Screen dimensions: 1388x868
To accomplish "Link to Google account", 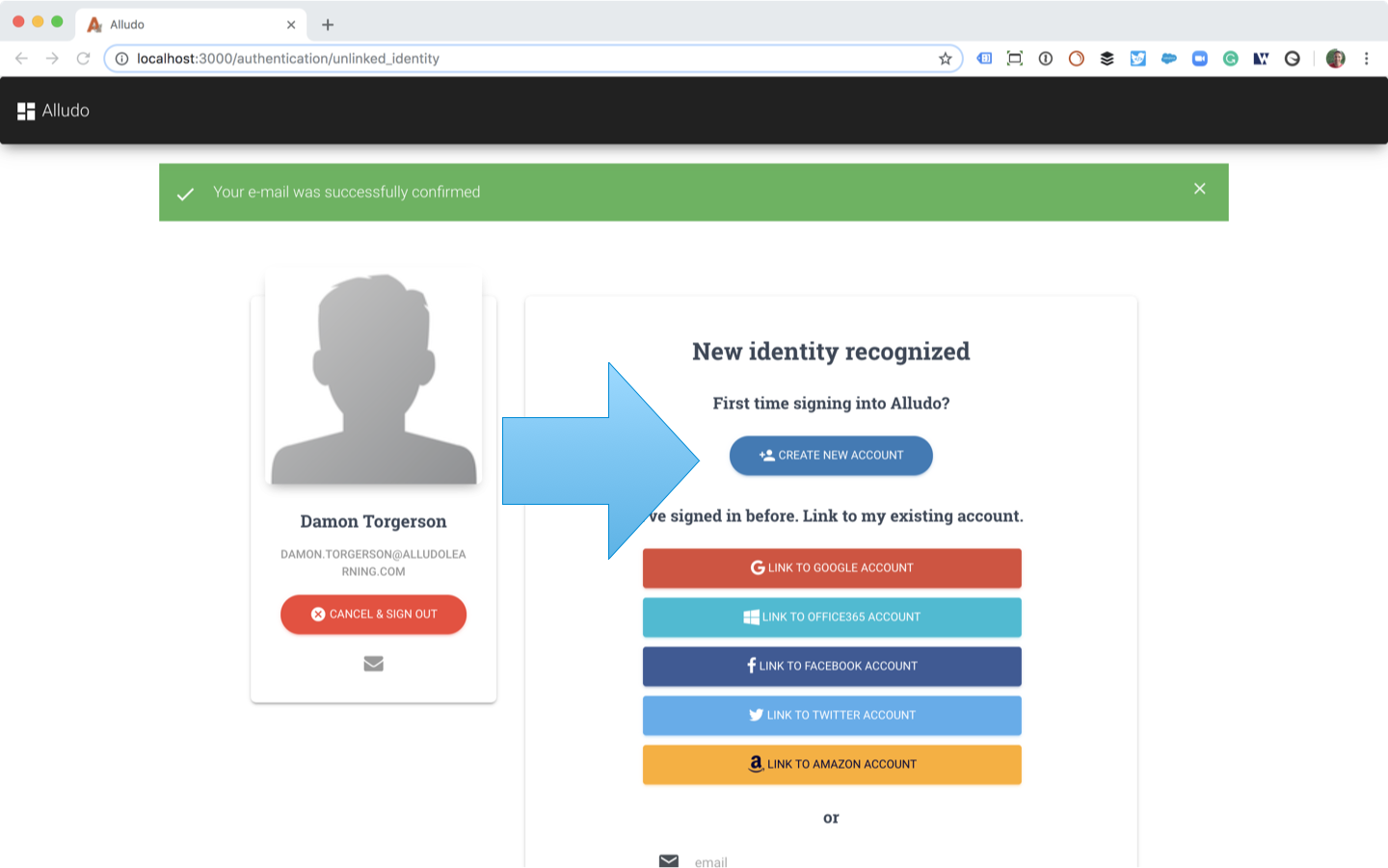I will (832, 568).
